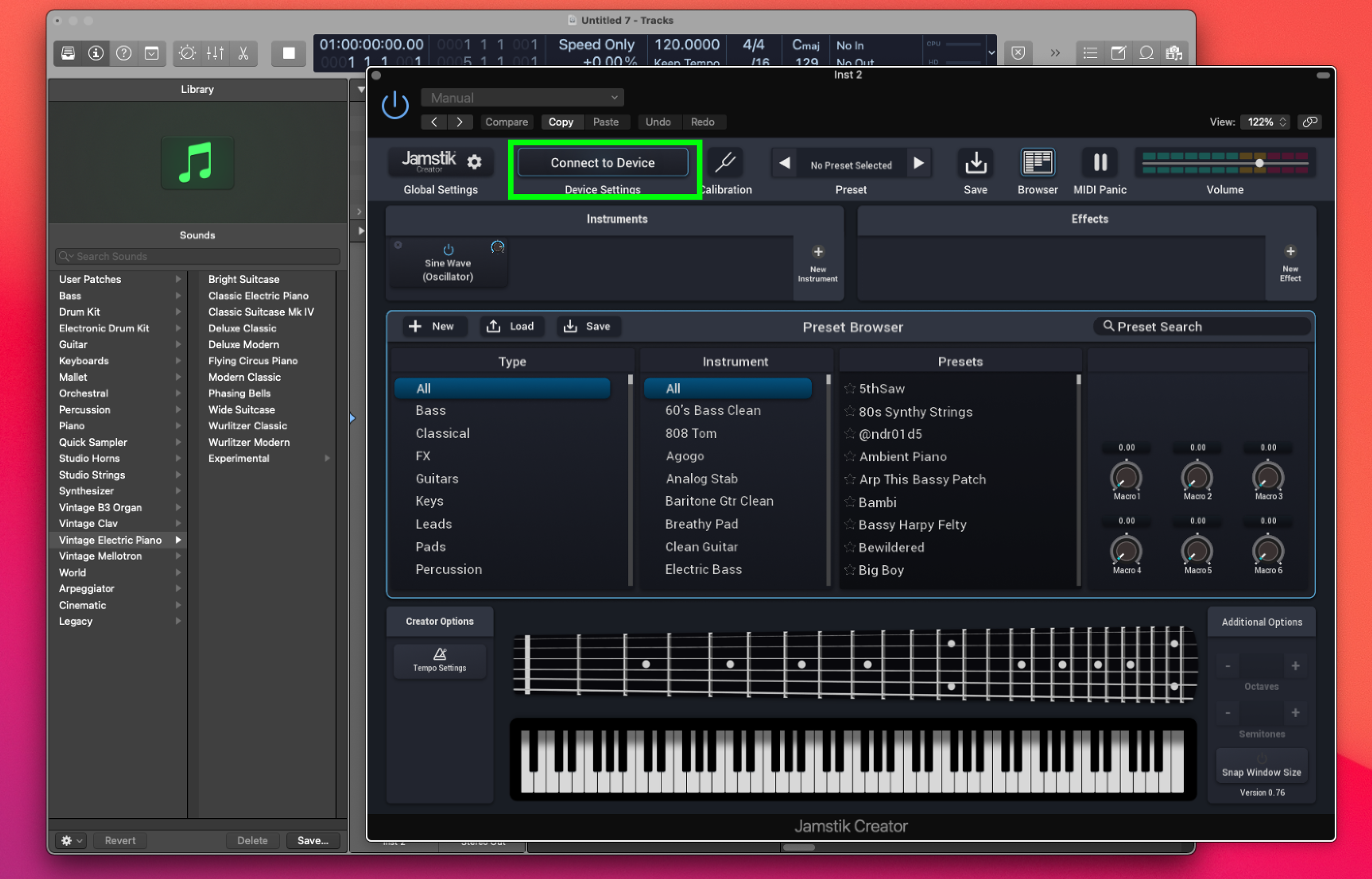This screenshot has height=879, width=1372.
Task: Open List Editors icon in Logic
Action: [x=1090, y=54]
